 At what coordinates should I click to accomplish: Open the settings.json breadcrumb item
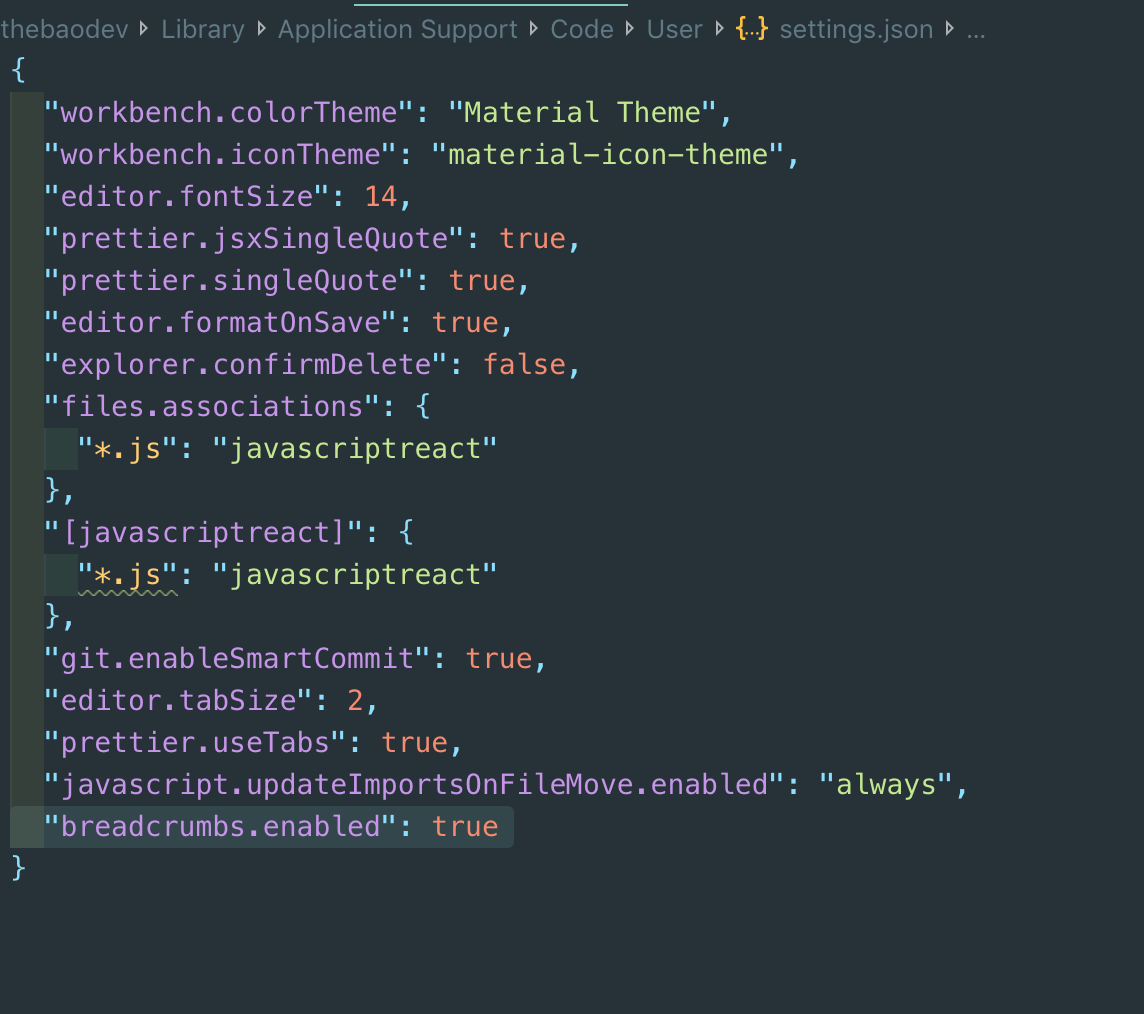(855, 29)
